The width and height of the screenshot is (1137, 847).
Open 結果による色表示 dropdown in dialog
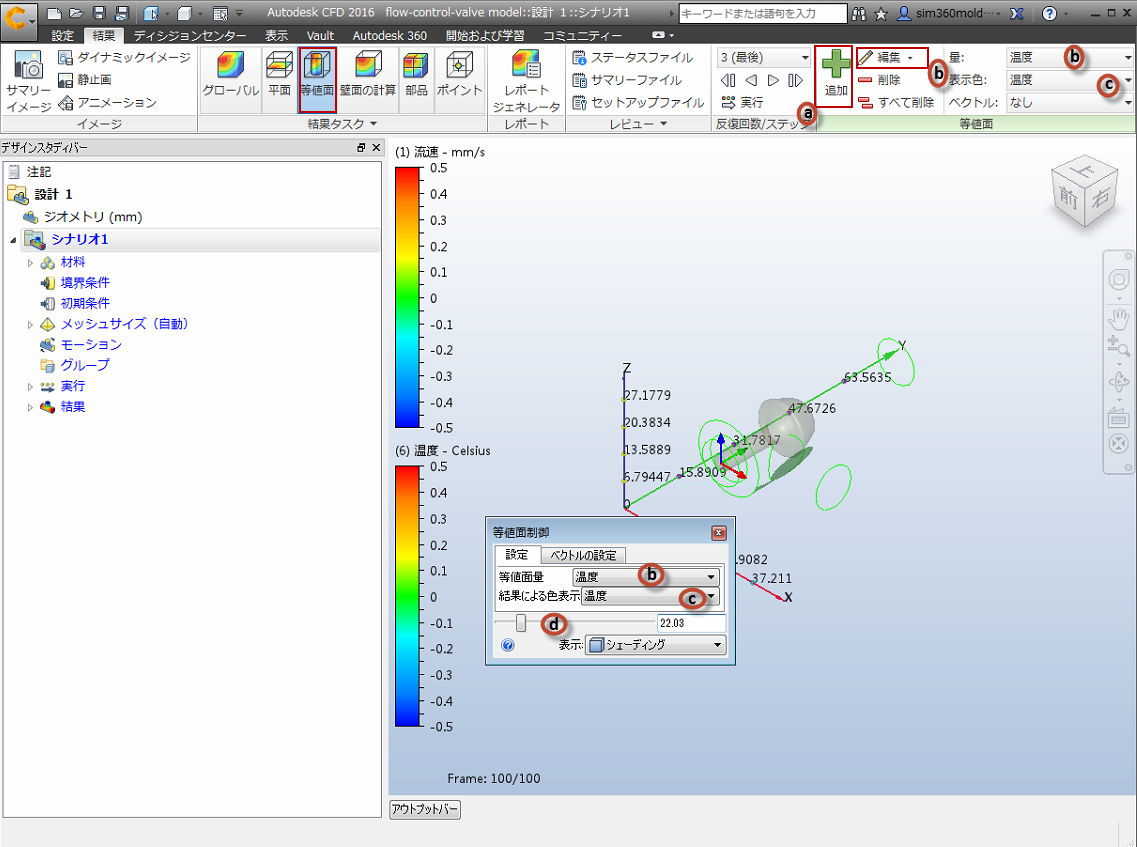650,596
